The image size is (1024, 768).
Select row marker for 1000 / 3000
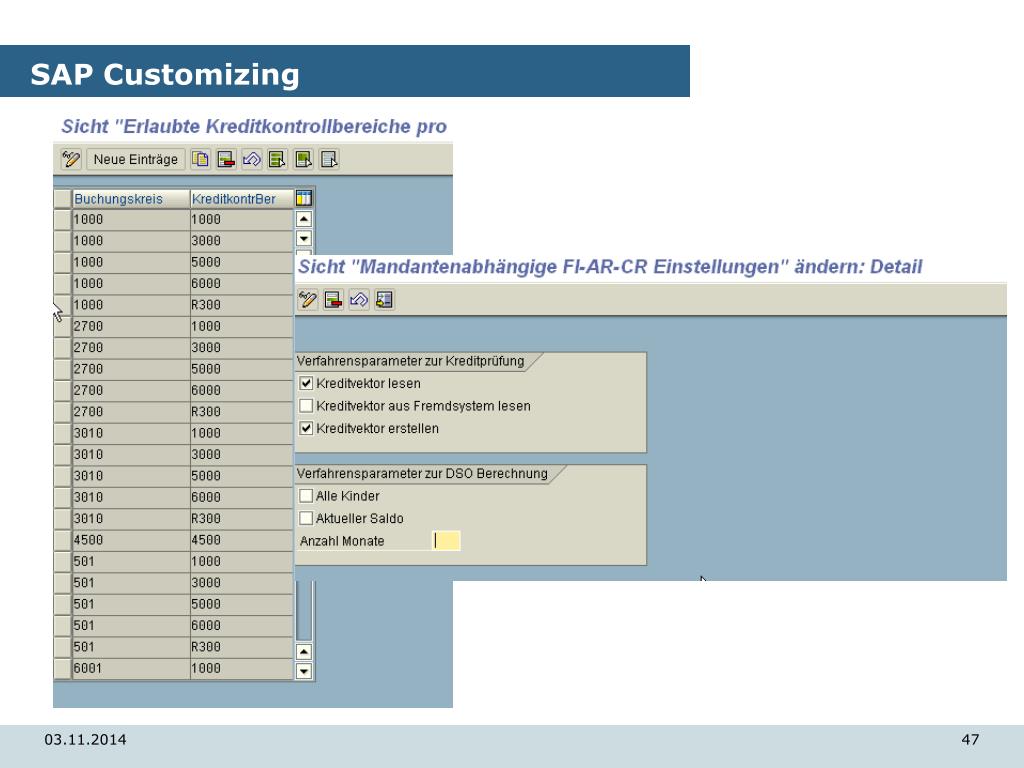(x=63, y=241)
